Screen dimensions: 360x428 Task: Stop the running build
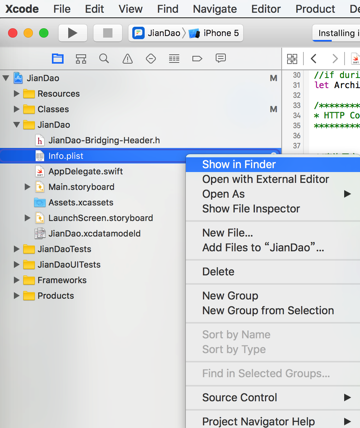(x=108, y=33)
